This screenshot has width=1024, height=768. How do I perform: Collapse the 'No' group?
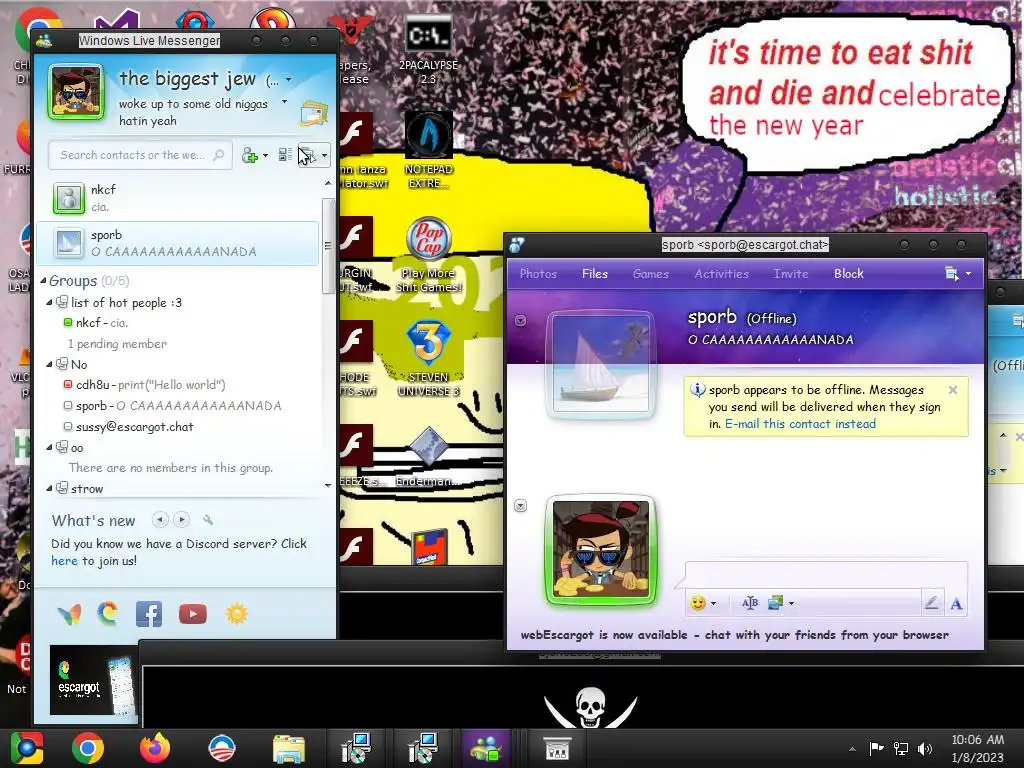[x=49, y=364]
